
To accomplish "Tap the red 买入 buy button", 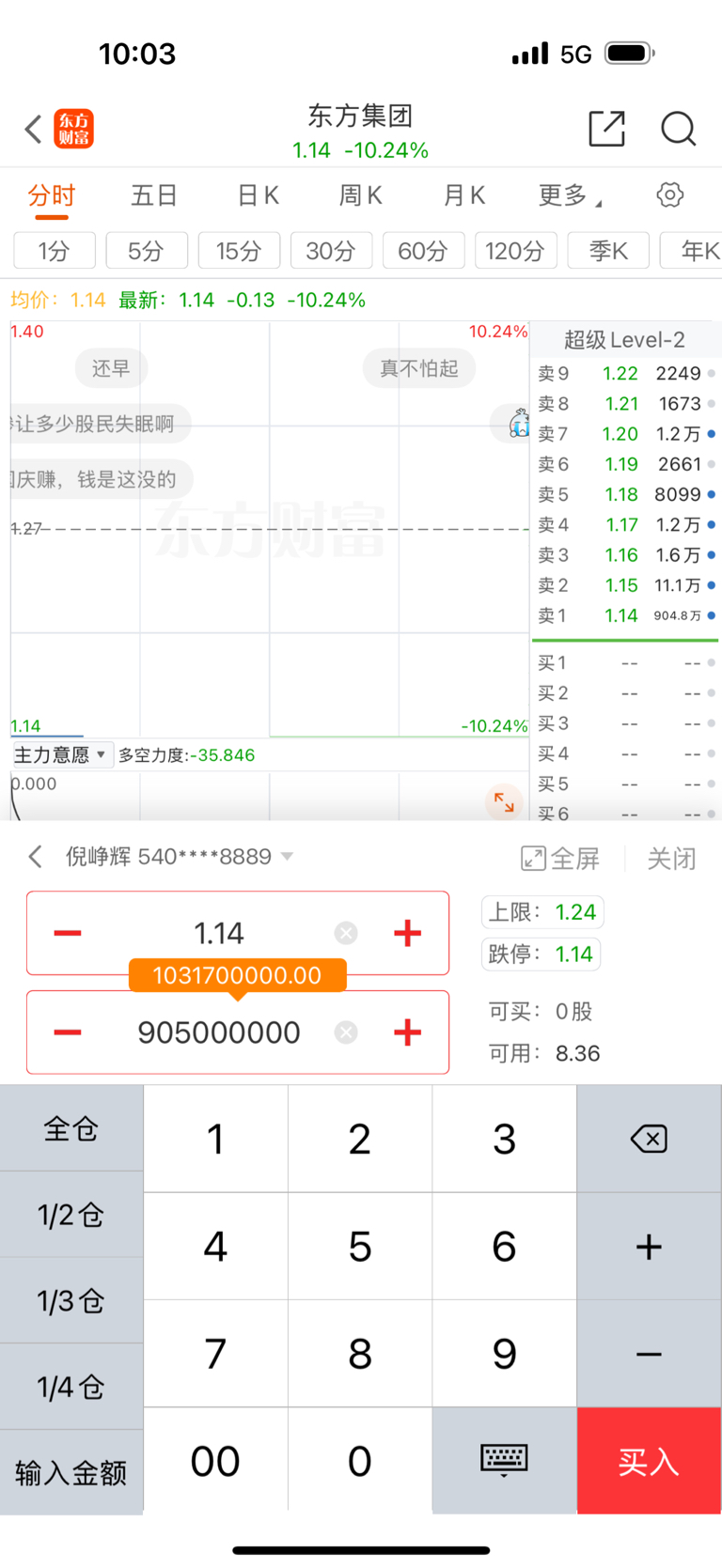I will click(650, 1461).
